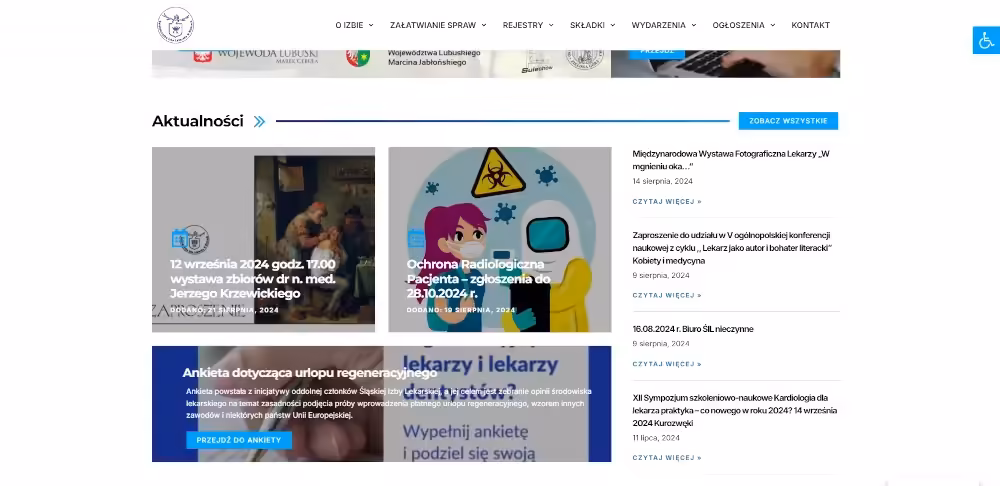This screenshot has width=1000, height=486.
Task: Click partially visible PRZEJDŹ banner button
Action: [657, 53]
